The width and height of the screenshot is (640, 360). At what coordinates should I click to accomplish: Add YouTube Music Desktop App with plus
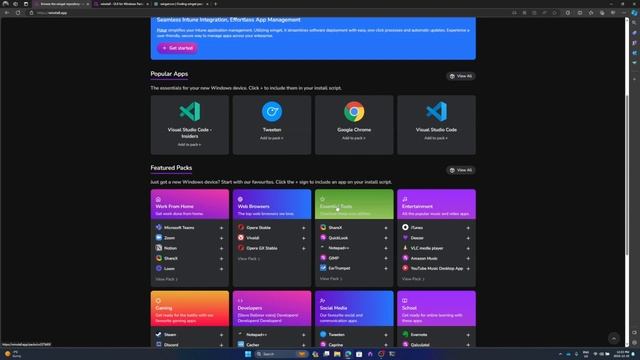coord(468,269)
